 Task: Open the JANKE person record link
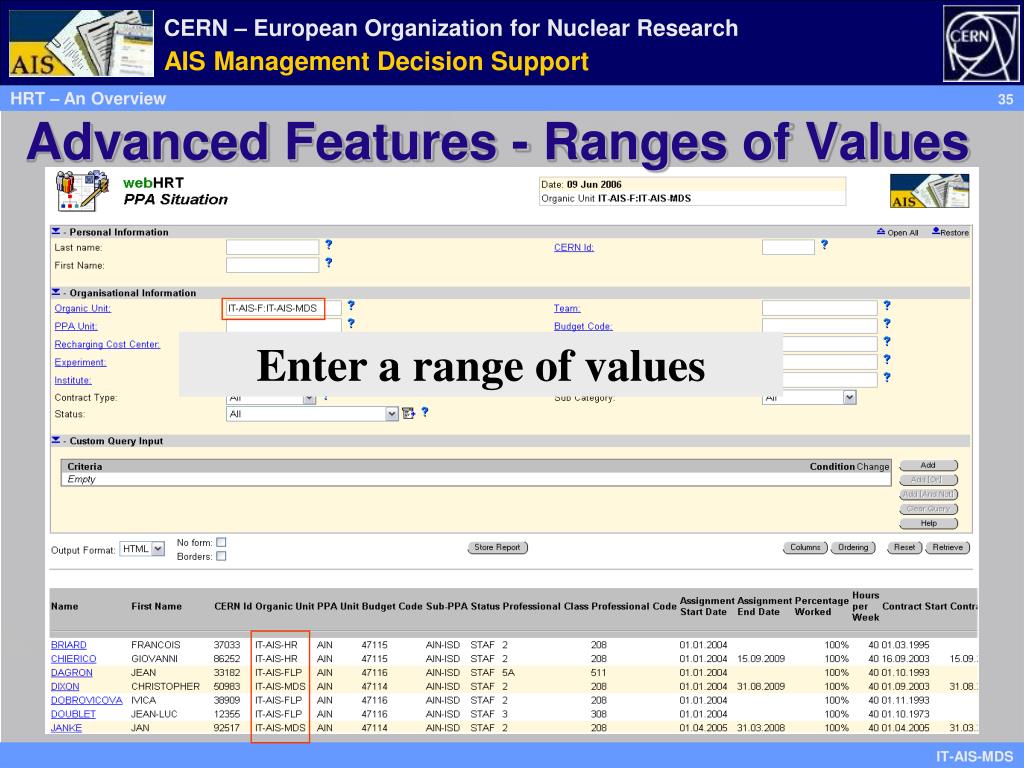(67, 728)
